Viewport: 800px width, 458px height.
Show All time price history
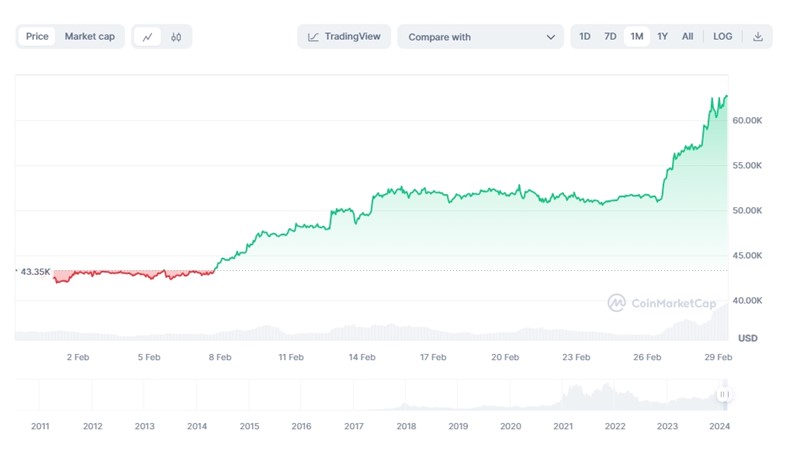coord(687,37)
